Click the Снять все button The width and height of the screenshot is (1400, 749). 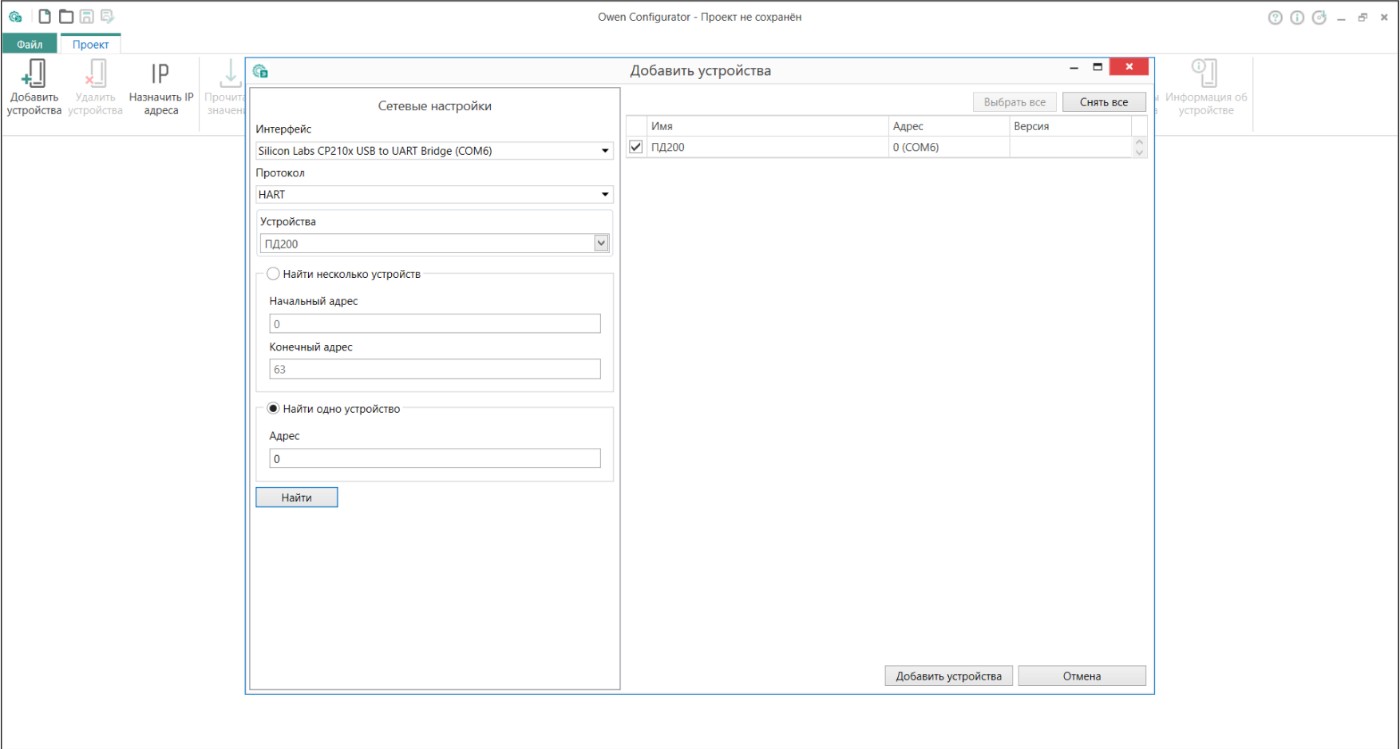[1104, 102]
